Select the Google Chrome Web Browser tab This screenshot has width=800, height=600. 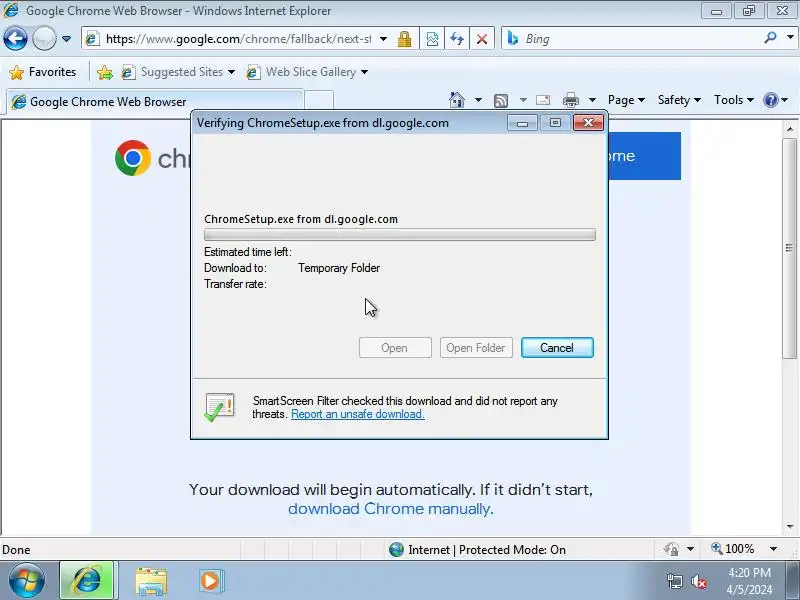155,102
